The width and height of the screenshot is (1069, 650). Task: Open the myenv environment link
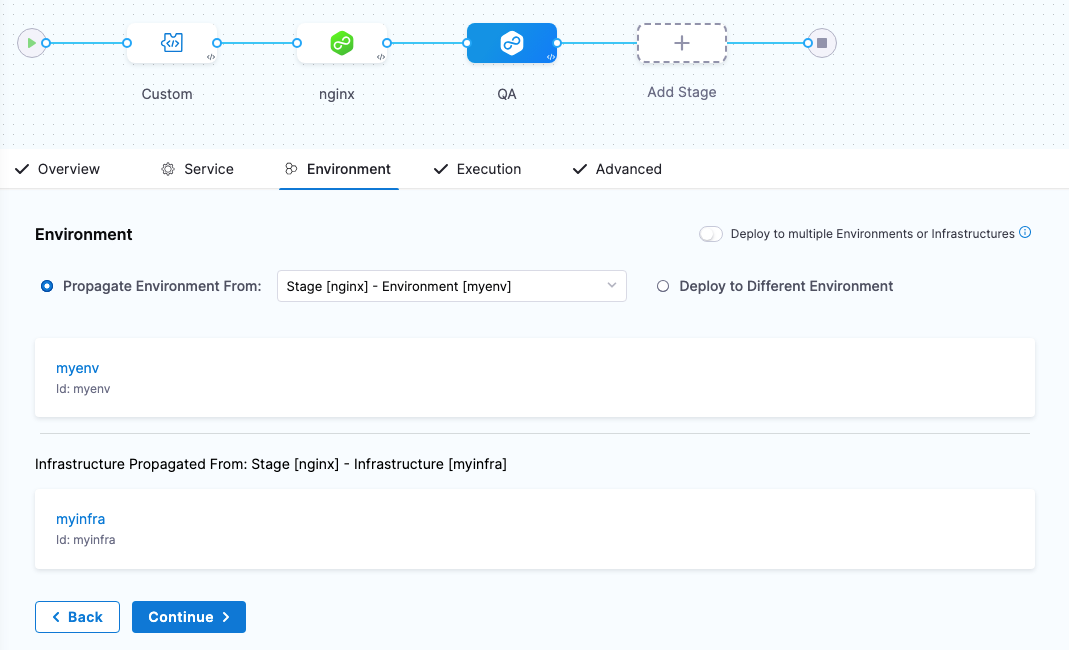(78, 368)
